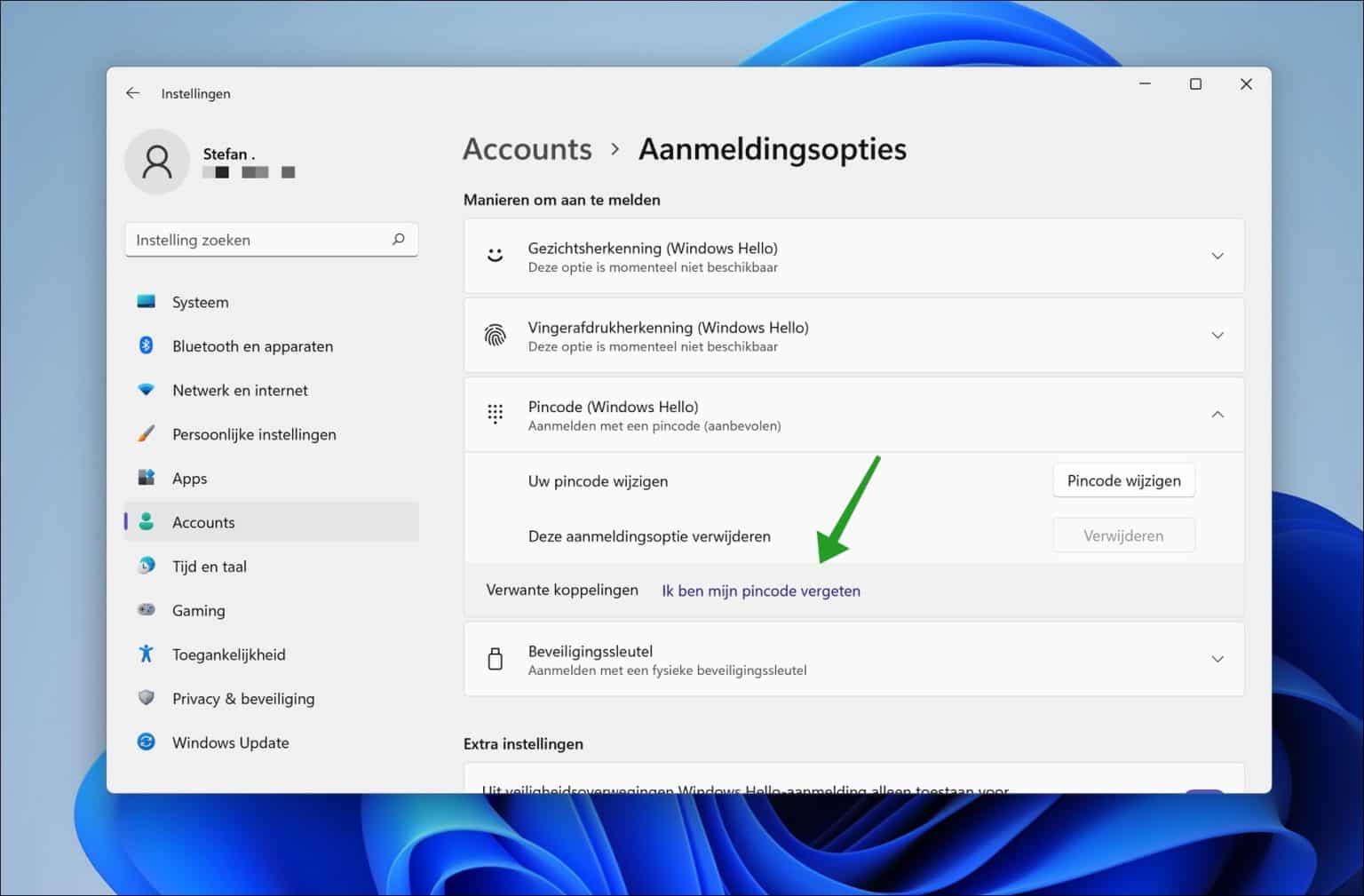Open Systeem settings in the sidebar

point(200,302)
